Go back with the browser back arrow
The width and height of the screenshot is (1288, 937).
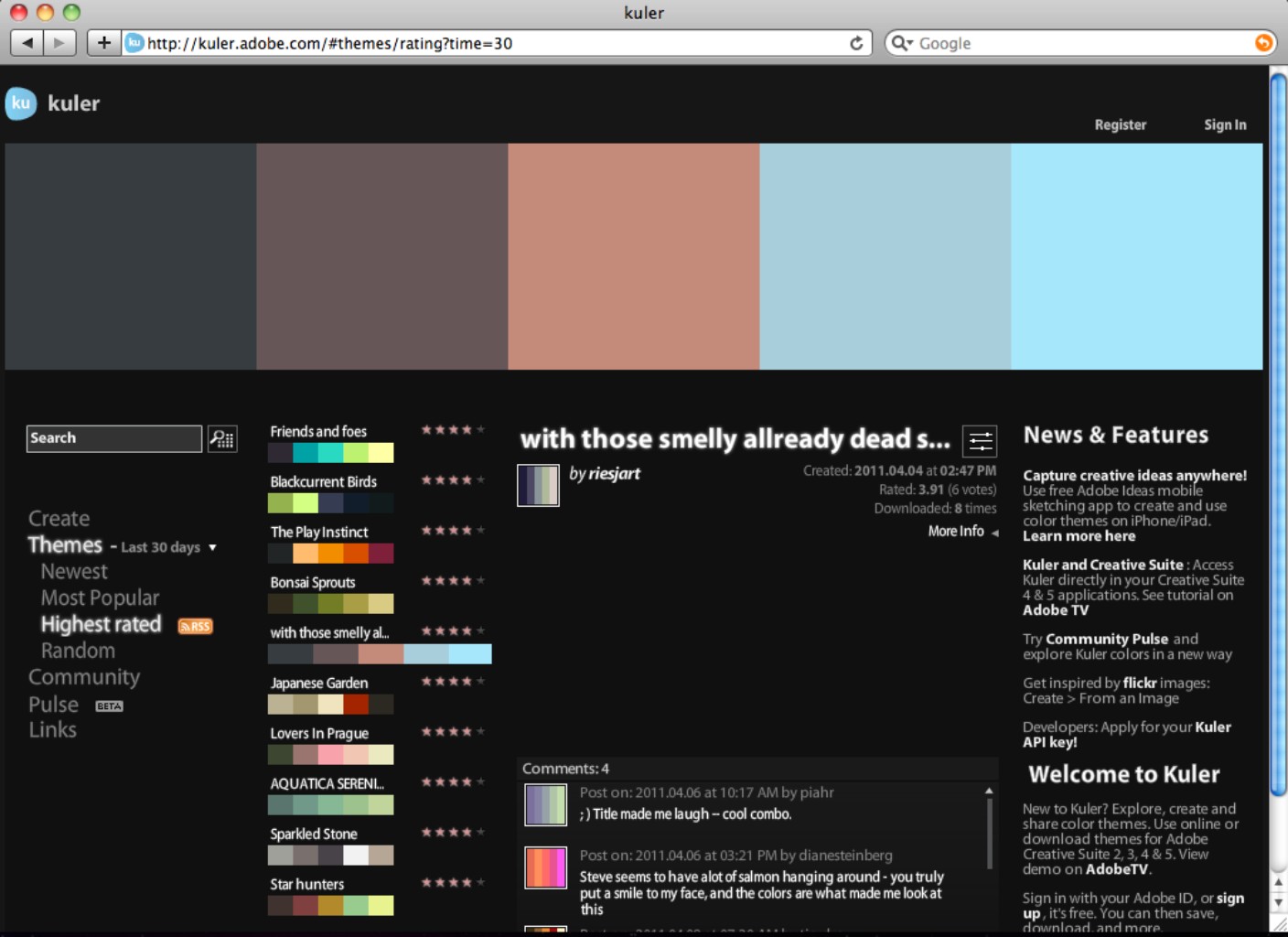27,43
